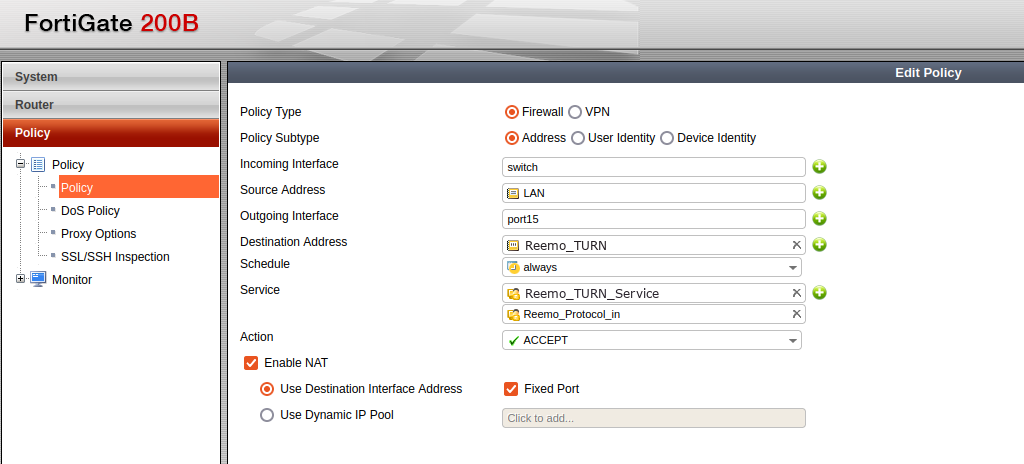Click green plus next to Destination Address
The width and height of the screenshot is (1024, 464).
[819, 245]
